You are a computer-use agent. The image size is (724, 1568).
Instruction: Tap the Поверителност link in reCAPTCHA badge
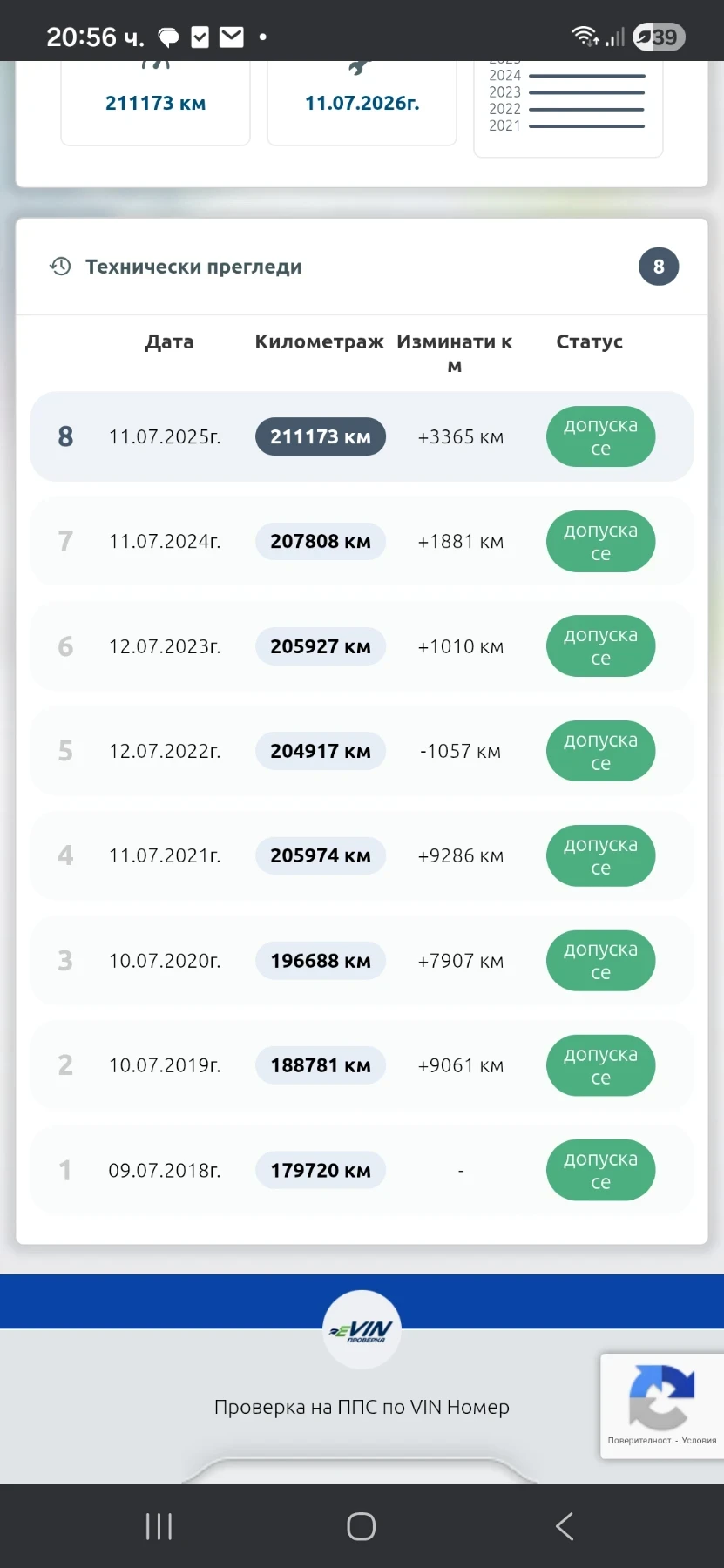[x=639, y=1440]
